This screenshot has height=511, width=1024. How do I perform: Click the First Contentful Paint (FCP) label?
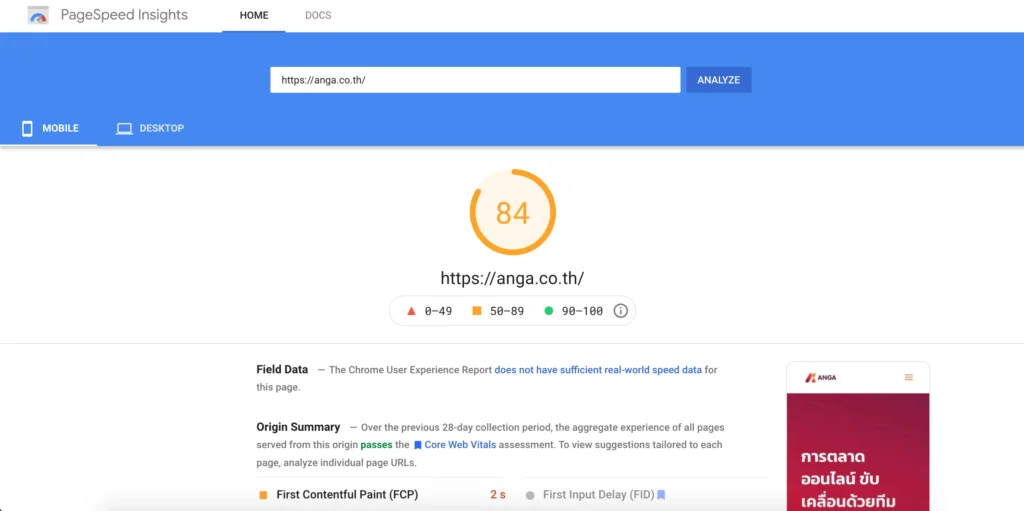tap(347, 495)
